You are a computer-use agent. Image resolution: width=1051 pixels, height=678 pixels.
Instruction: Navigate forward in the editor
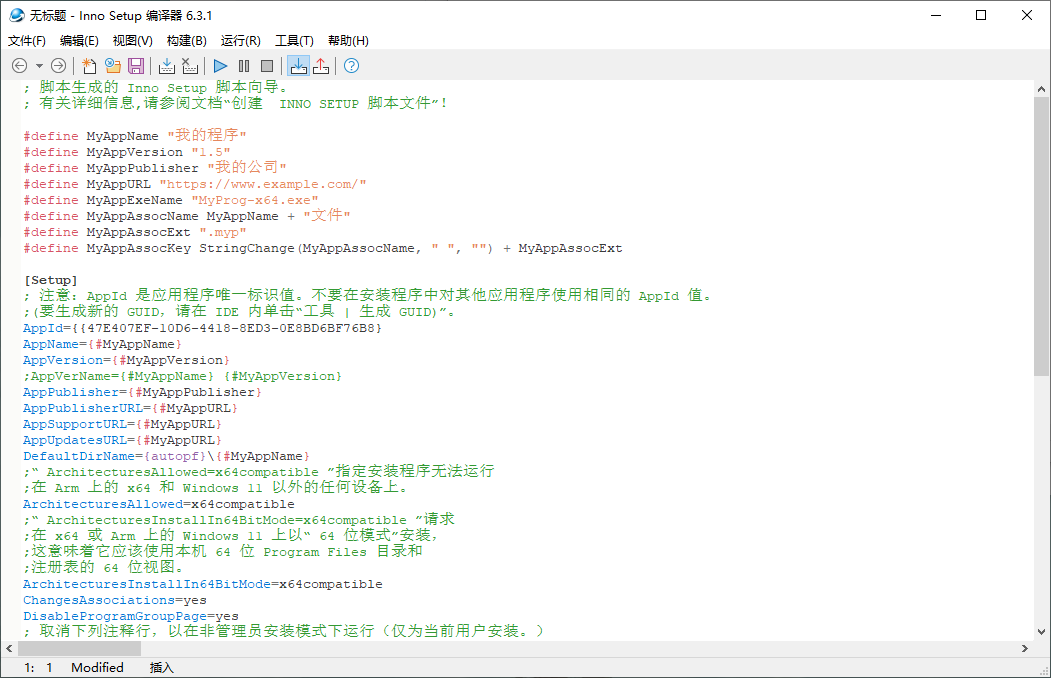(x=57, y=66)
